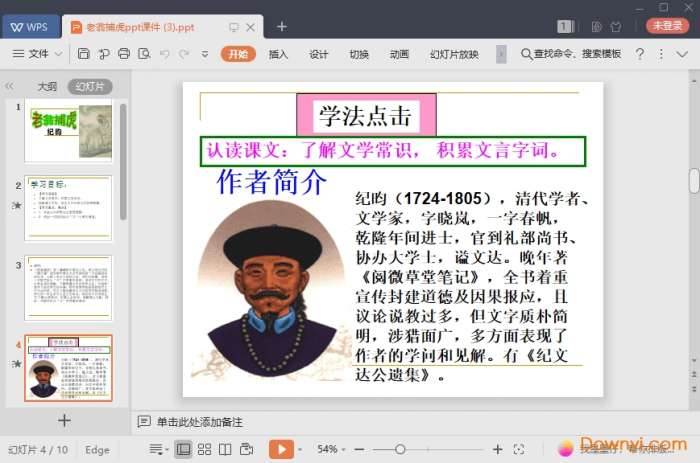Viewport: 700px width, 463px height.
Task: Click the window count badge icon
Action: [x=564, y=26]
